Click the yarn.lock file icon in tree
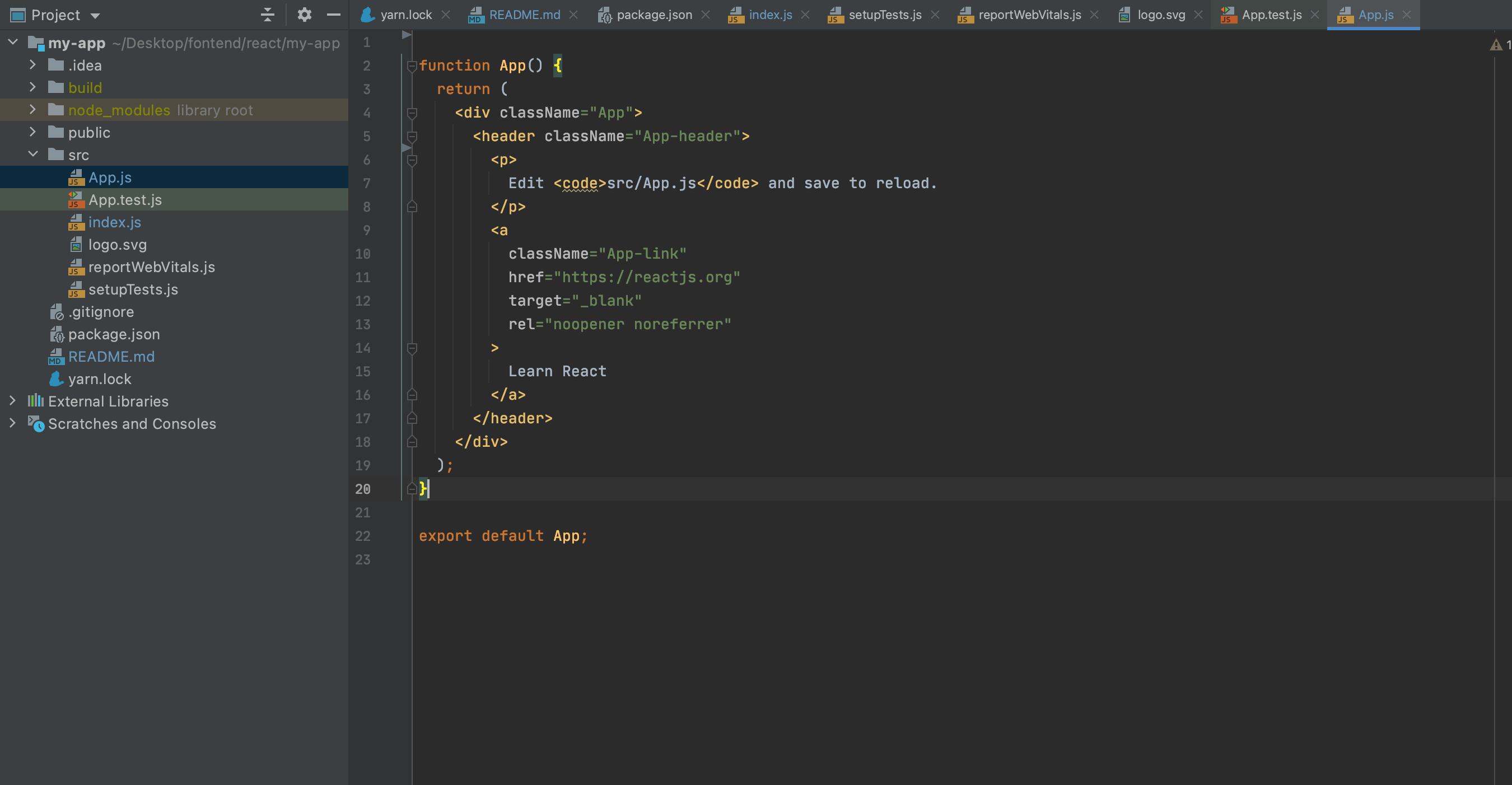 click(x=57, y=379)
